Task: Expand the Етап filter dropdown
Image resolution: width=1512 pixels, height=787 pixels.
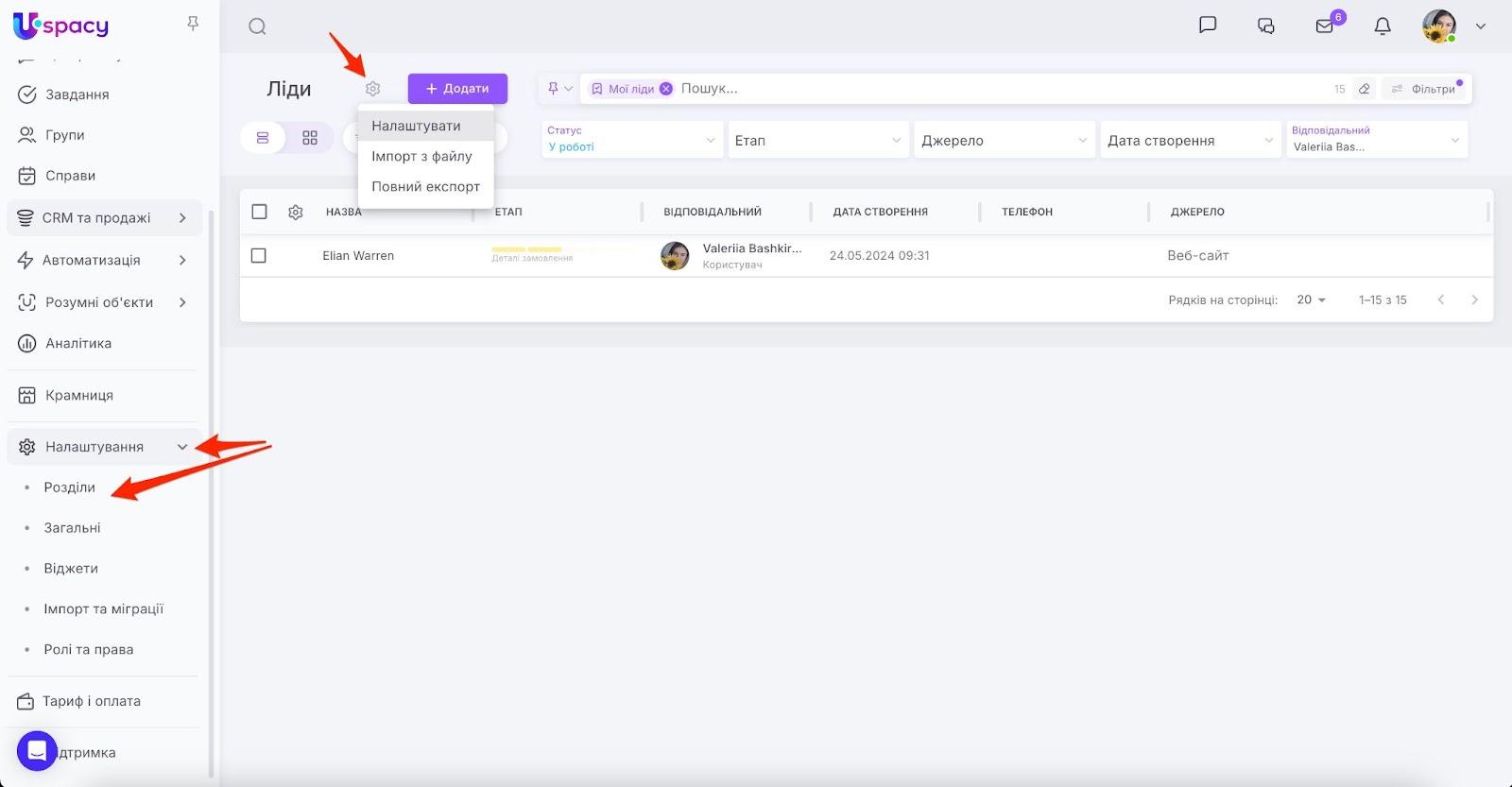Action: pos(817,141)
